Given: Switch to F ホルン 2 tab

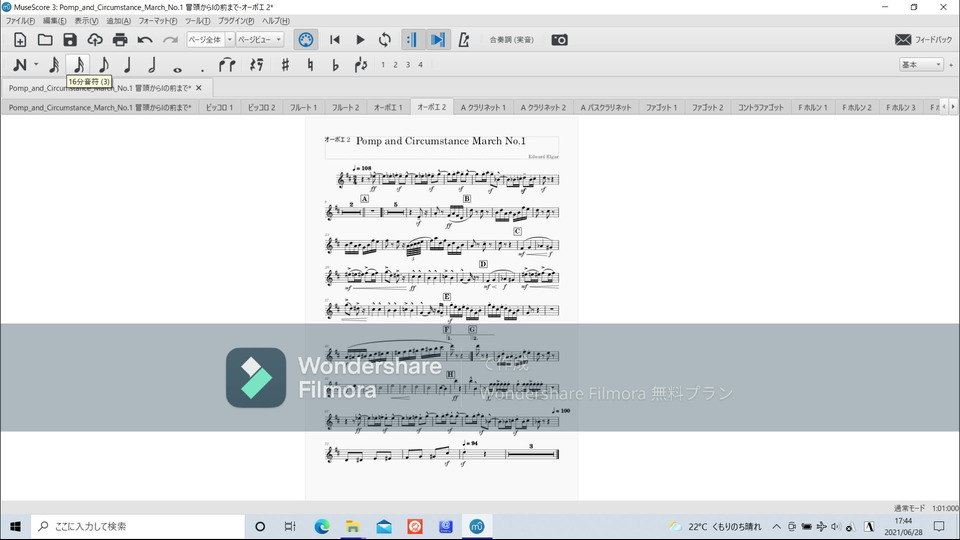Looking at the screenshot, I should (x=857, y=107).
